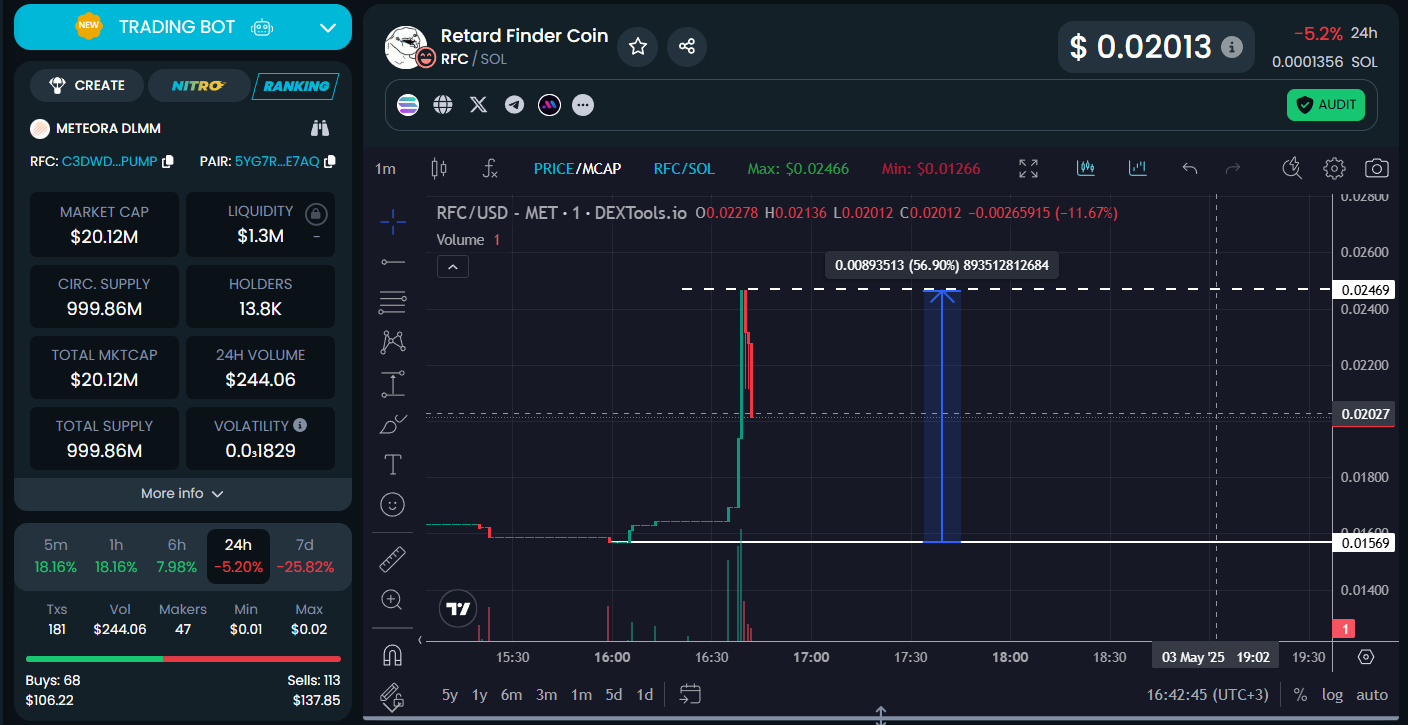Show more social links via ellipsis
The height and width of the screenshot is (725, 1408).
click(x=583, y=104)
